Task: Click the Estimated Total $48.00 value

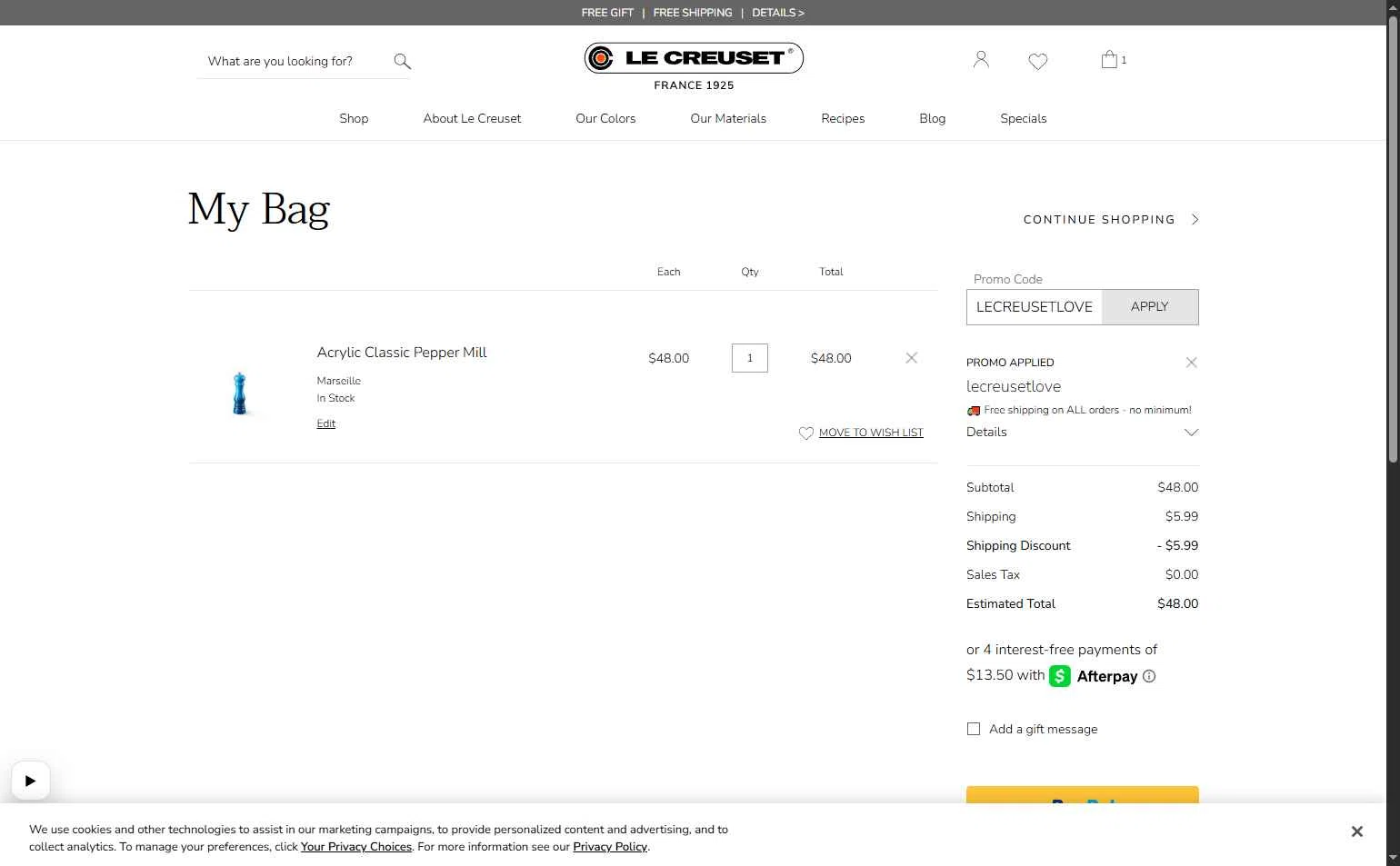Action: pos(1178,603)
